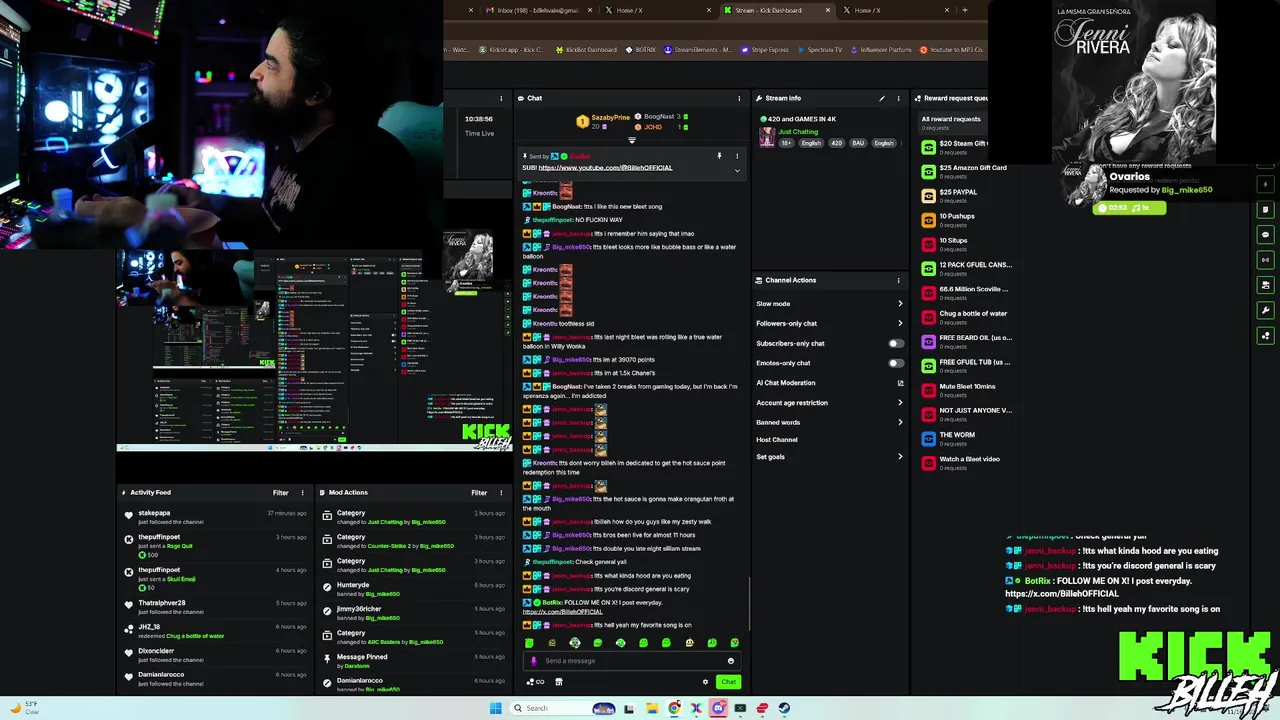Open the Stream info panel options menu

[x=898, y=98]
